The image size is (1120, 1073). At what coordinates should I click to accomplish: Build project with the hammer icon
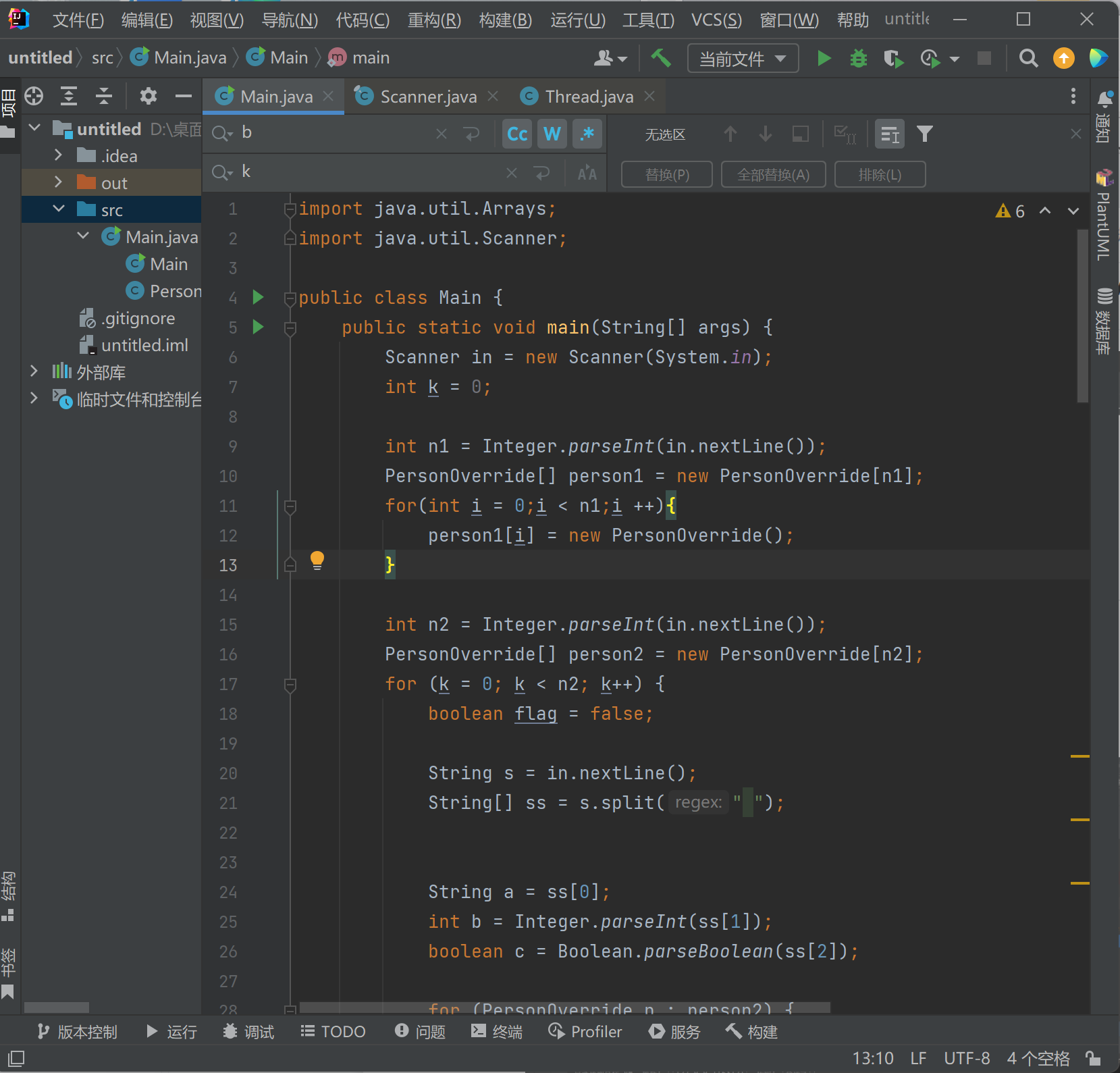coord(660,59)
